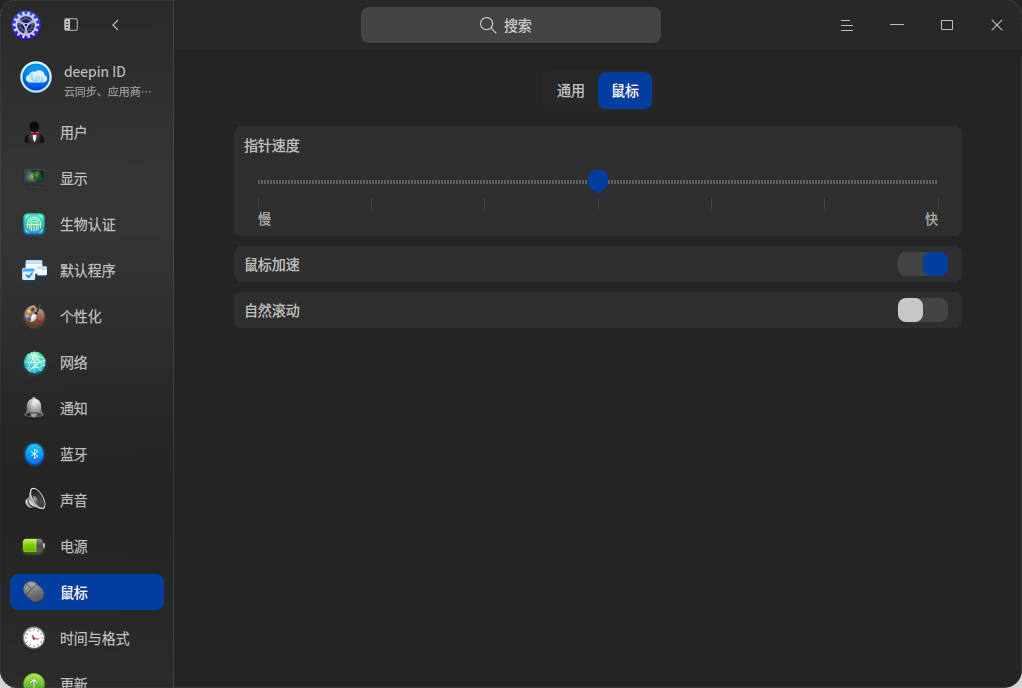Enable the 自然滚动 switch

click(x=922, y=310)
